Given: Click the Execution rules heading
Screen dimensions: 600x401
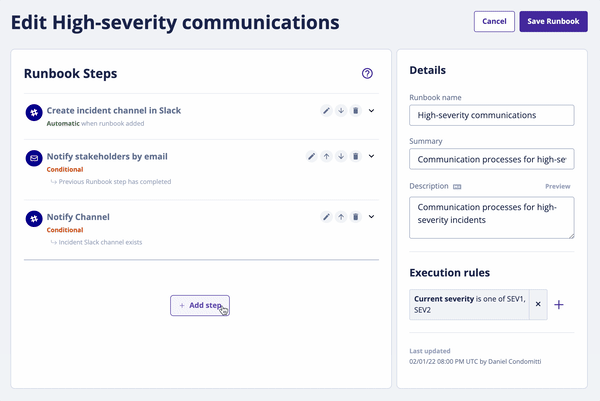Looking at the screenshot, I should 450,273.
